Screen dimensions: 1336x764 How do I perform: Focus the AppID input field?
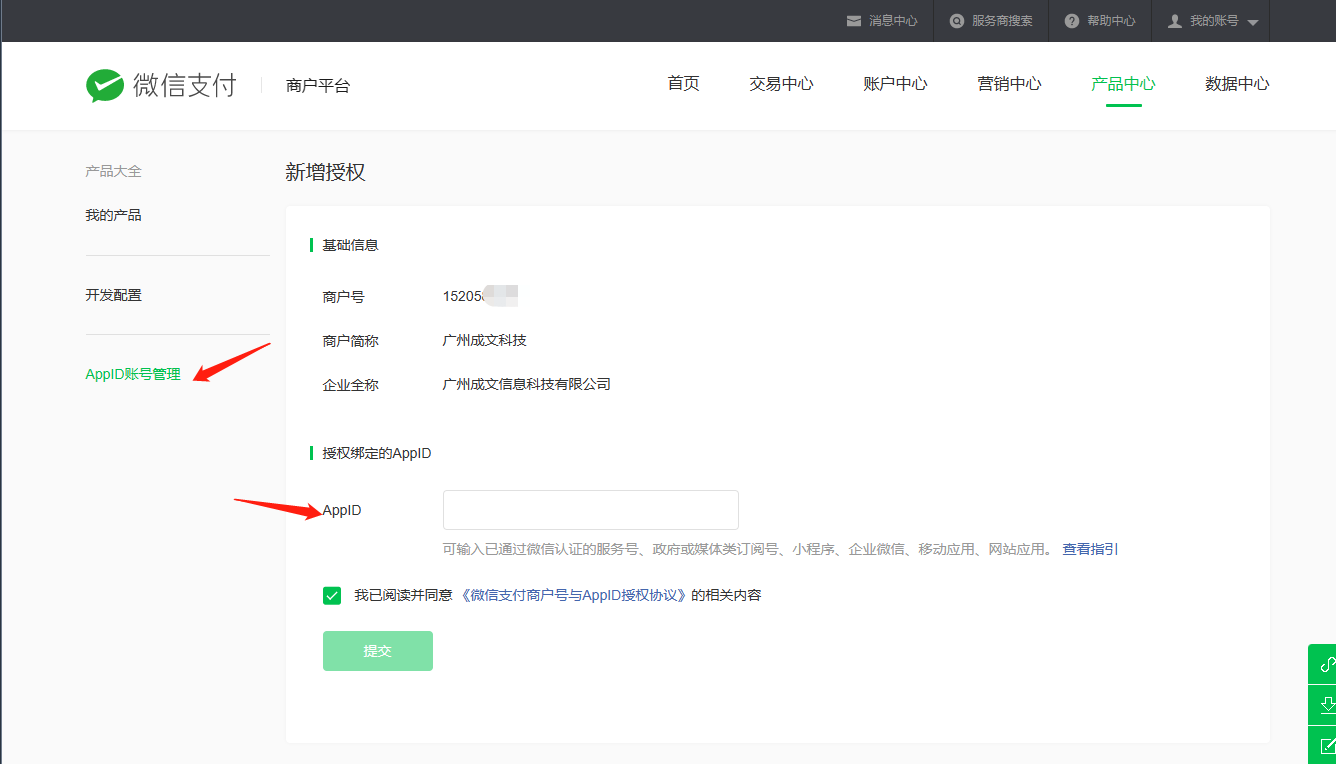(x=590, y=510)
